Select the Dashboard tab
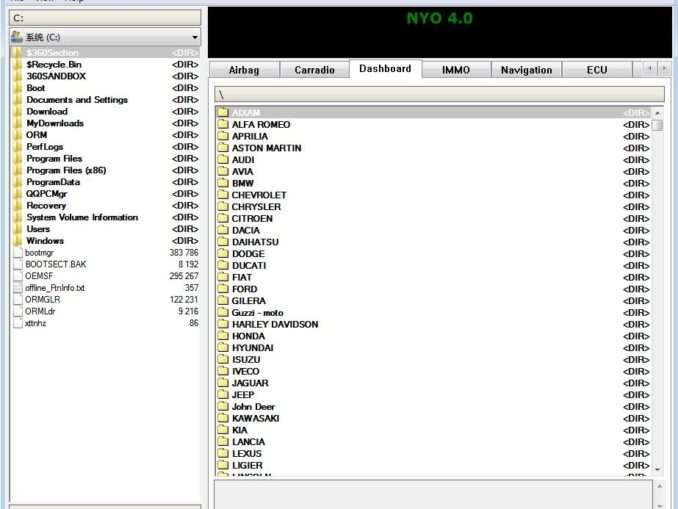 click(x=385, y=69)
